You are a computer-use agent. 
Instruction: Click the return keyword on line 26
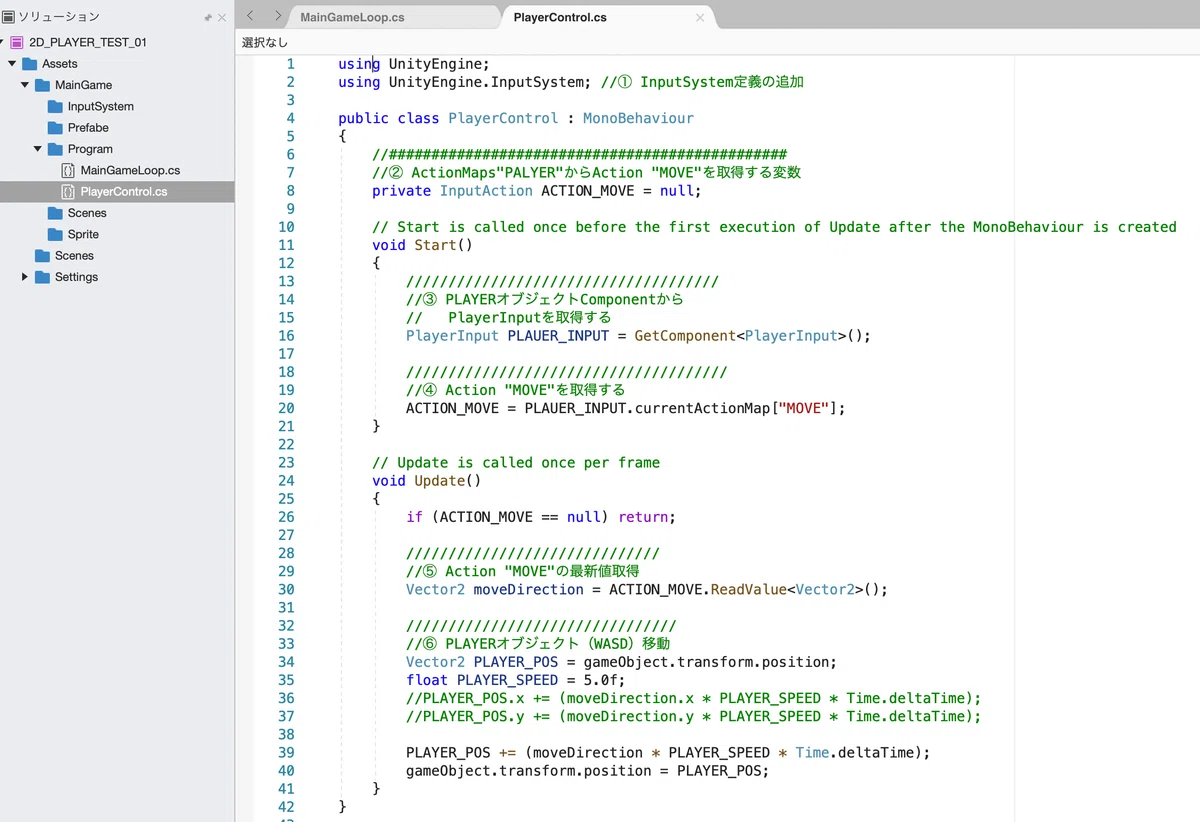point(644,517)
